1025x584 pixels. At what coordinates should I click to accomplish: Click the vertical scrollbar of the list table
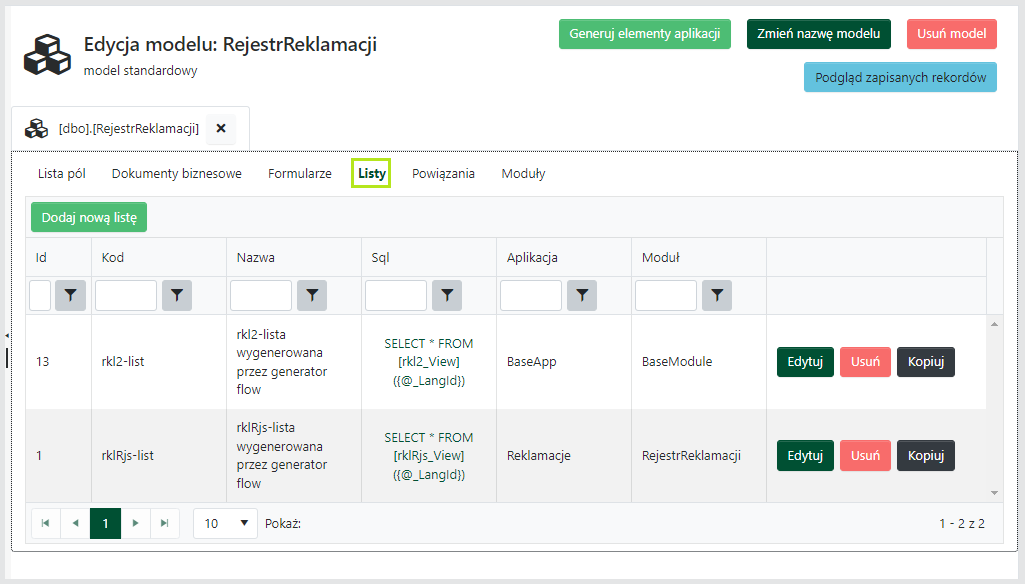click(993, 410)
